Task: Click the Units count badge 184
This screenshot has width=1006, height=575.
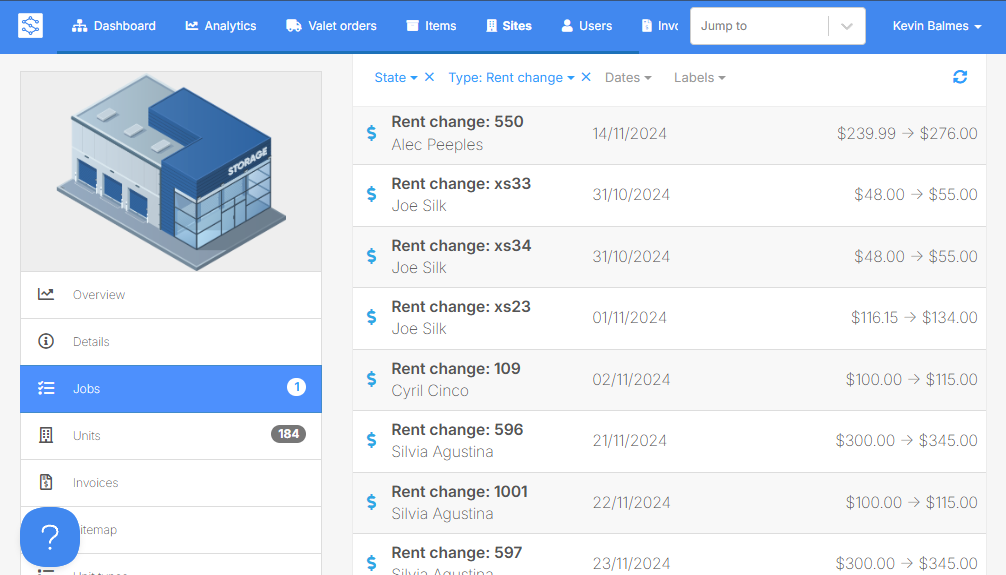Action: pos(288,434)
